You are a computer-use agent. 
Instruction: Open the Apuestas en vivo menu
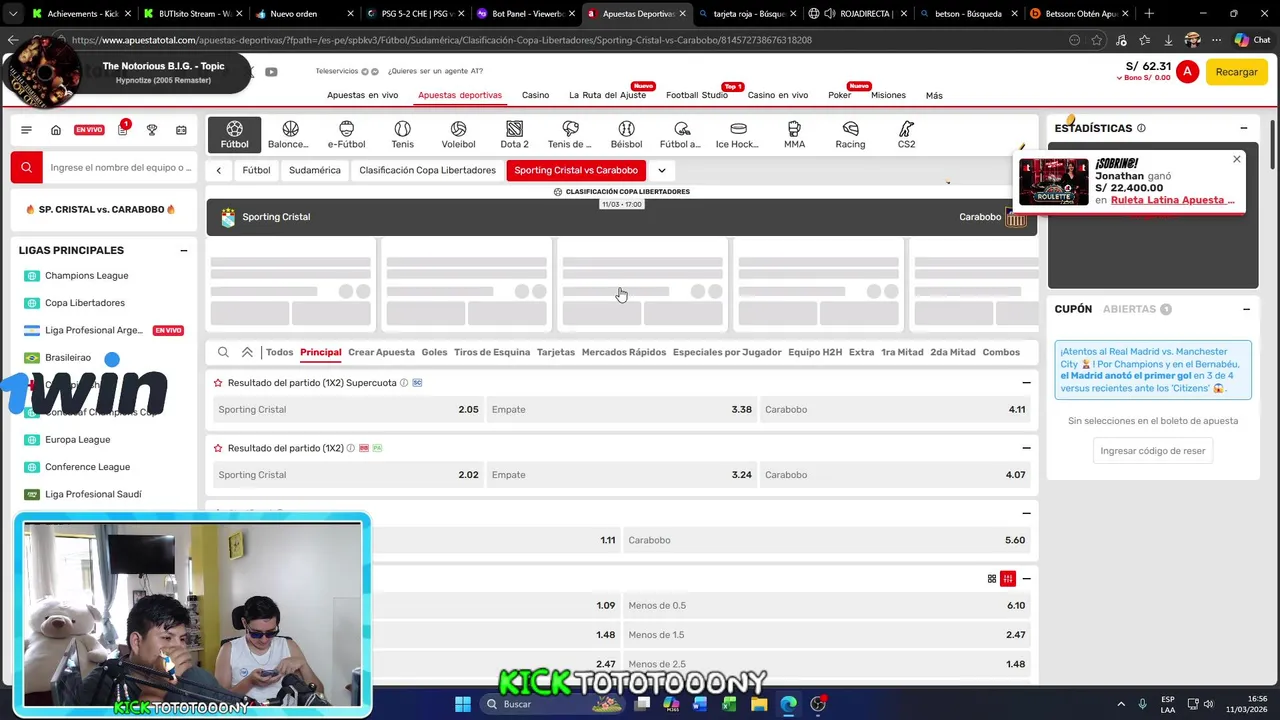tap(362, 95)
